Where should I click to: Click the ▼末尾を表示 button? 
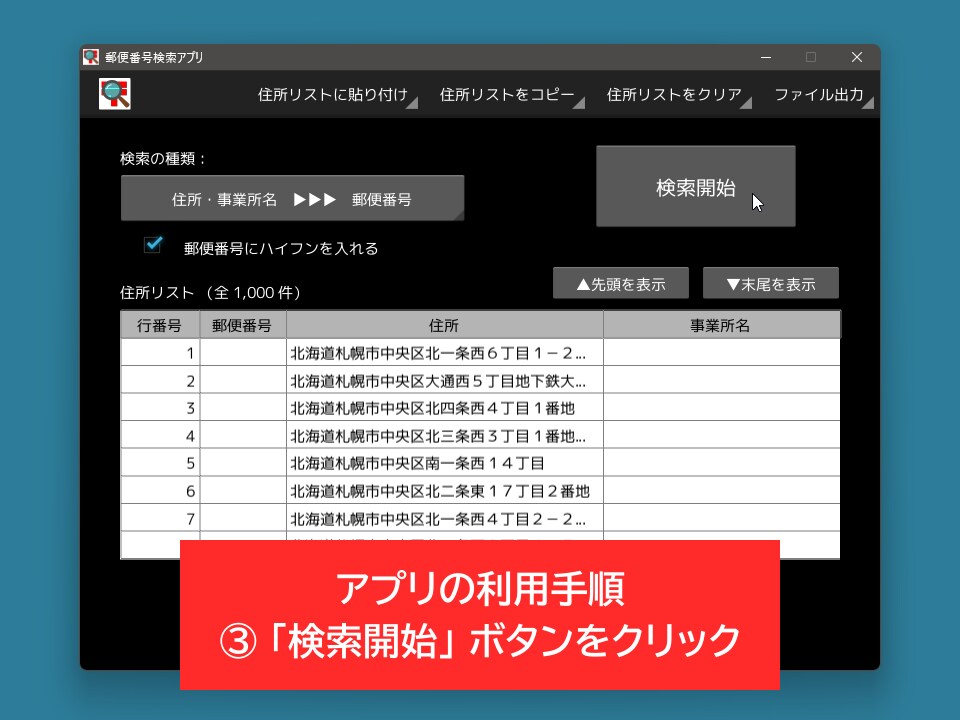click(x=770, y=283)
